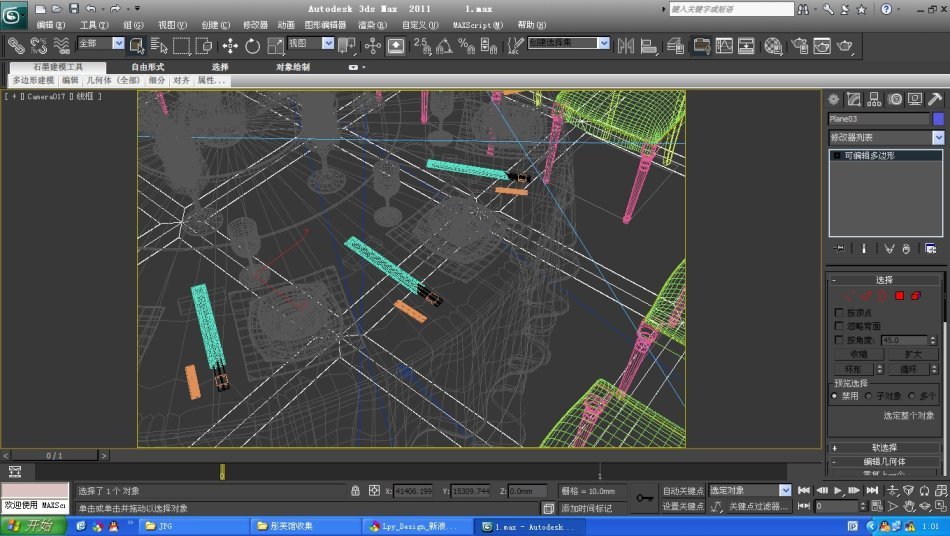Open the MAXScript(M) menu
This screenshot has height=536, width=950.
pyautogui.click(x=477, y=25)
